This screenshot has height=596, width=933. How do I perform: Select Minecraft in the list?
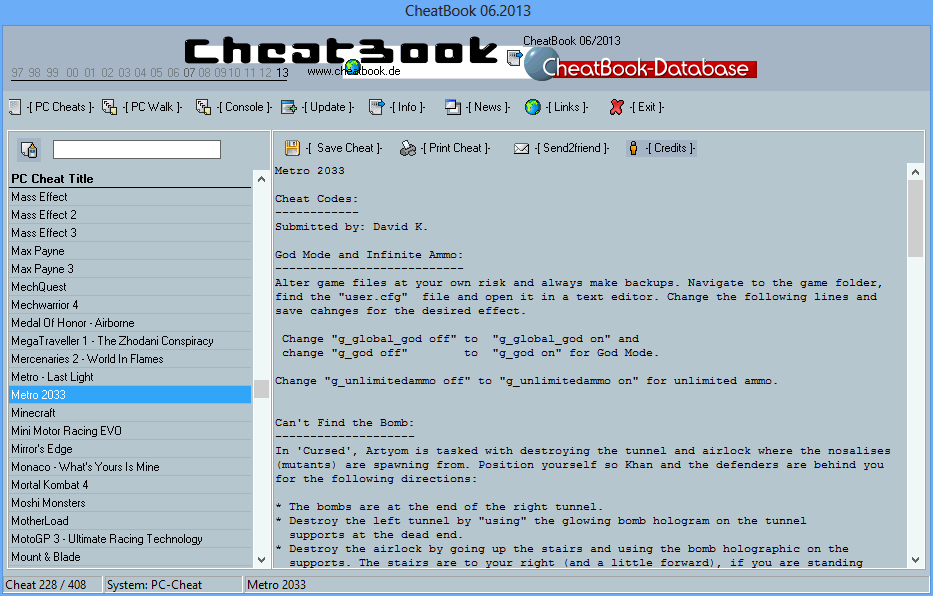pyautogui.click(x=130, y=413)
